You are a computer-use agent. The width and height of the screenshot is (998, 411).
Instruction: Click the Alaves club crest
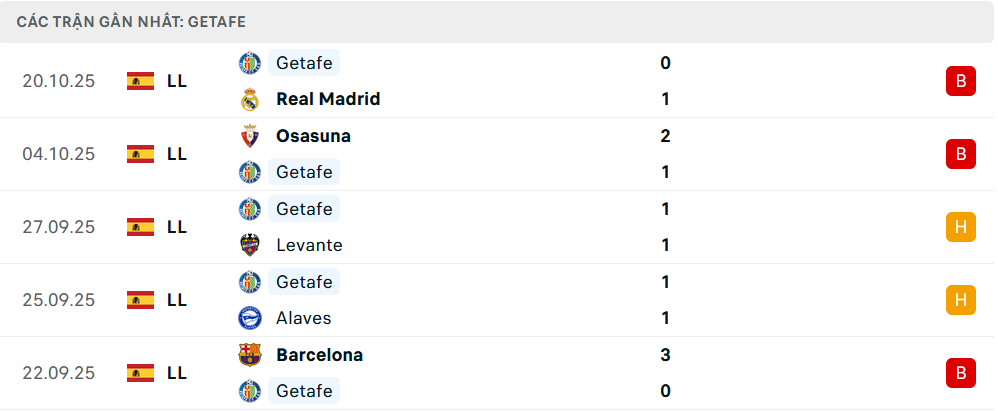coord(250,318)
